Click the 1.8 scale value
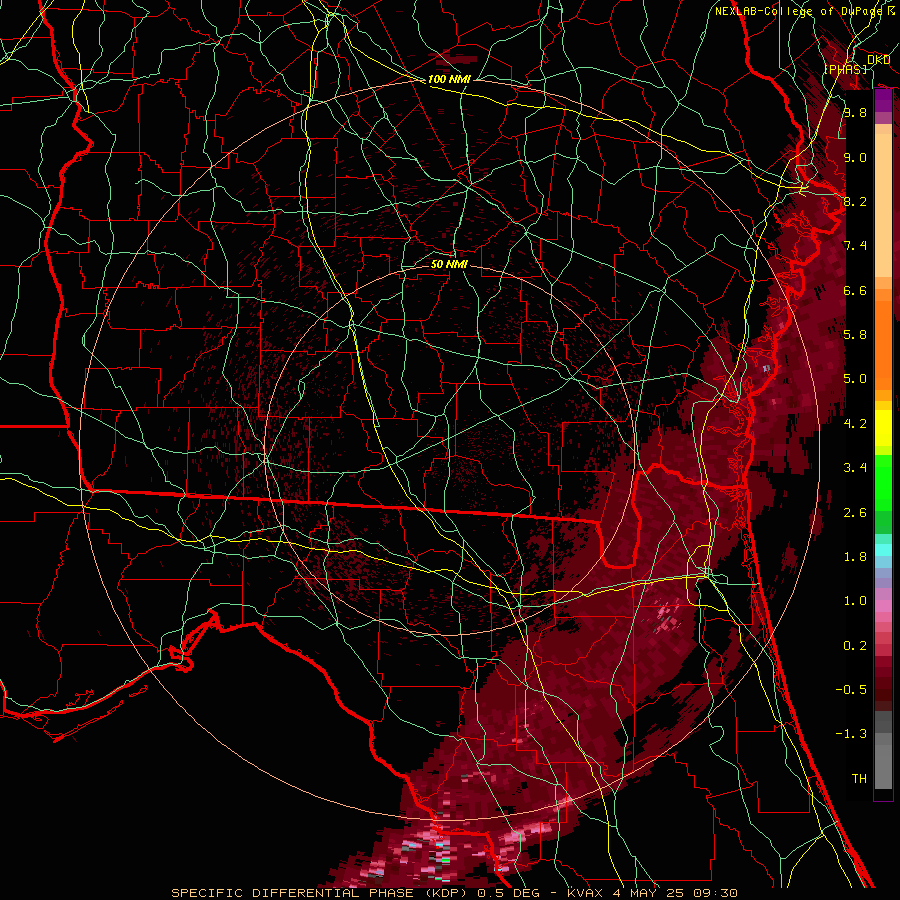The image size is (900, 900). click(x=855, y=557)
